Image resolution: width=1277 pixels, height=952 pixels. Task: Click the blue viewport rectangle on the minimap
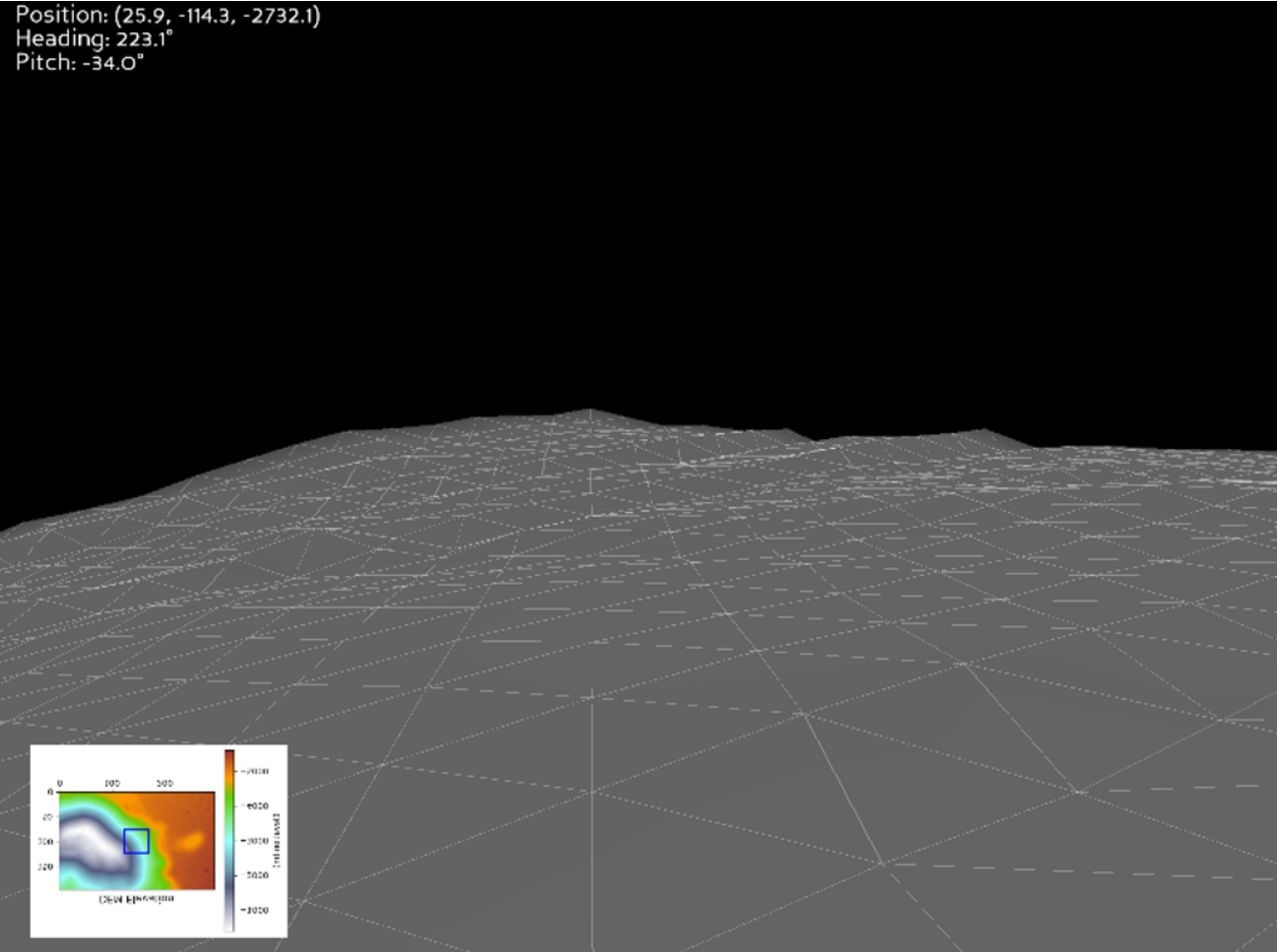coord(136,841)
